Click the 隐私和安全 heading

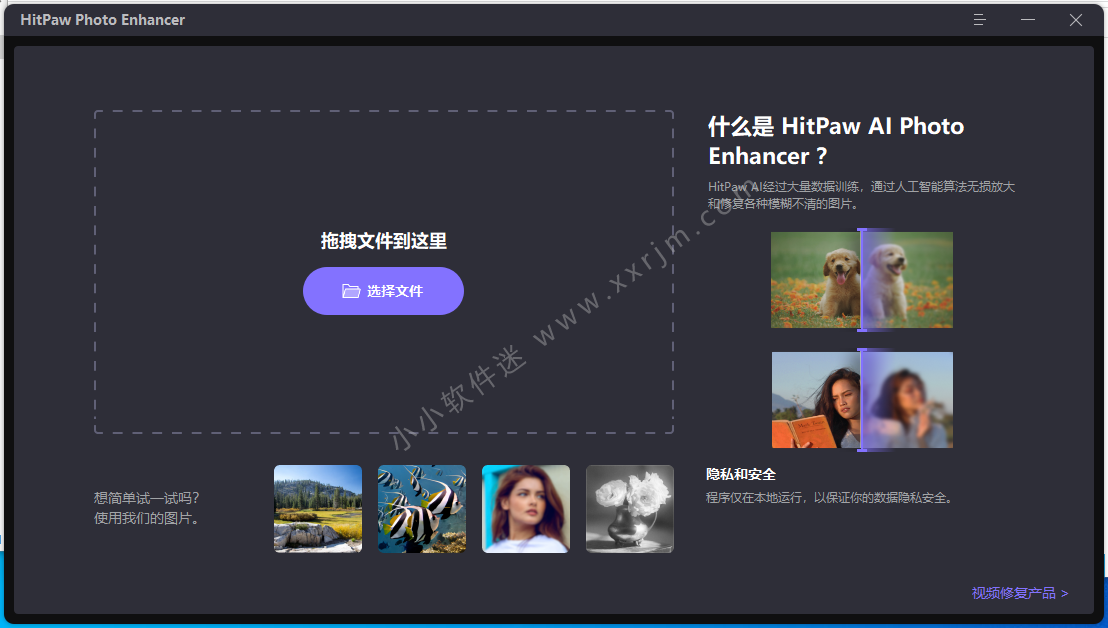coord(741,475)
